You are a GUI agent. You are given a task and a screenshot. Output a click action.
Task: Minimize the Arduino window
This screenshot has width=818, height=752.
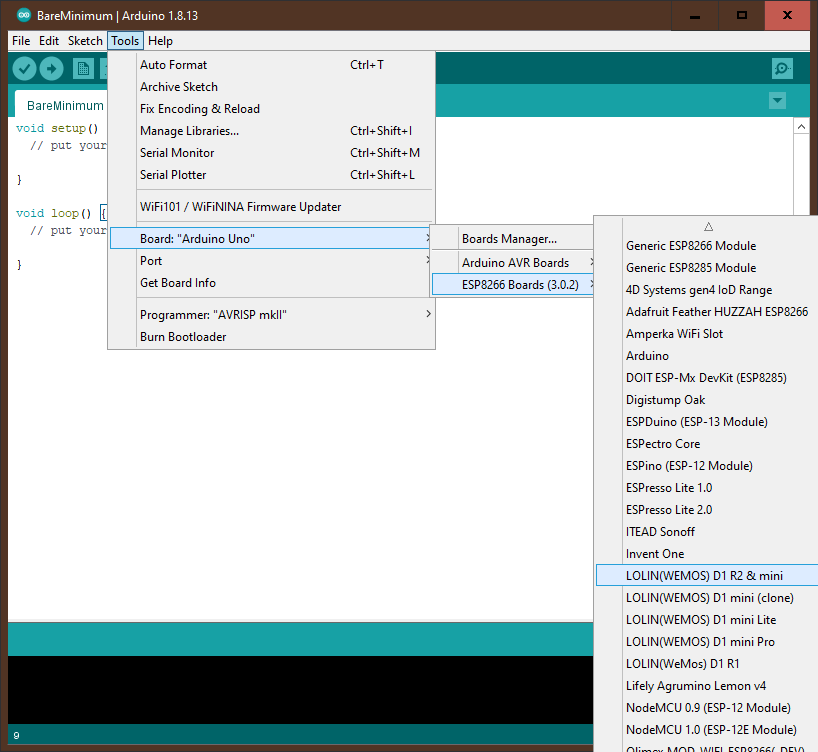[694, 16]
